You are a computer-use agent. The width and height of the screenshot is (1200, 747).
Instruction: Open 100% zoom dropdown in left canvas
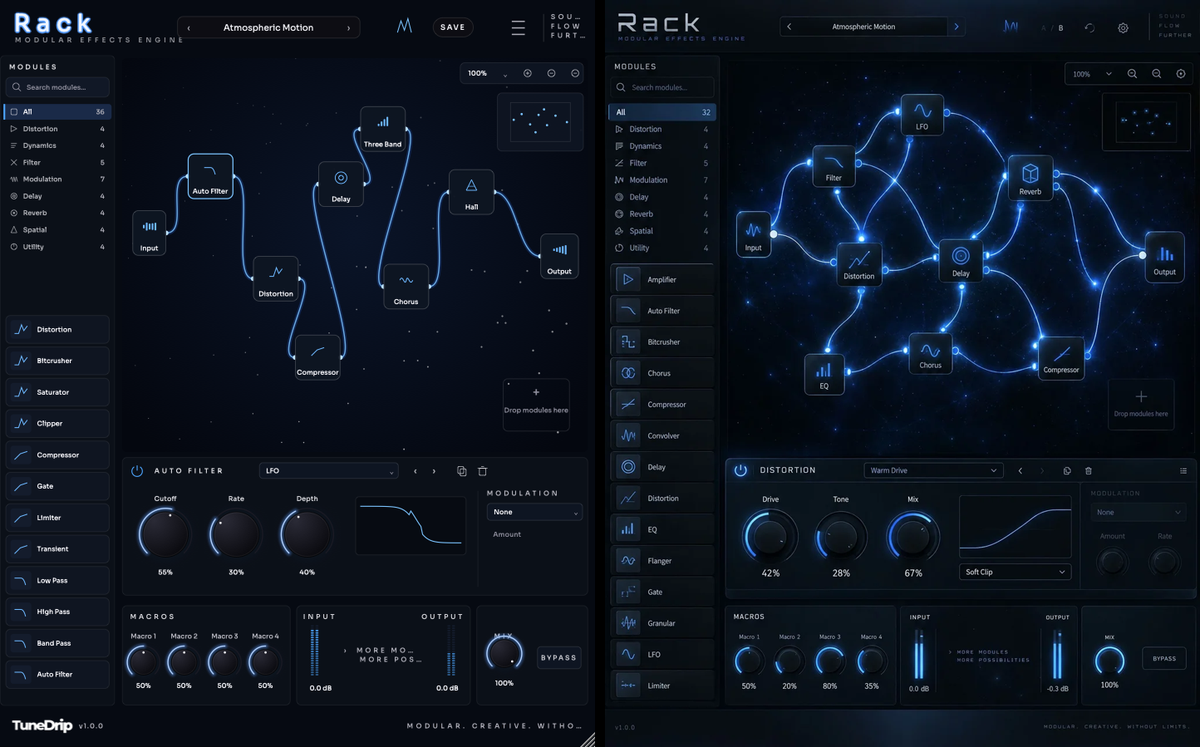(x=487, y=73)
